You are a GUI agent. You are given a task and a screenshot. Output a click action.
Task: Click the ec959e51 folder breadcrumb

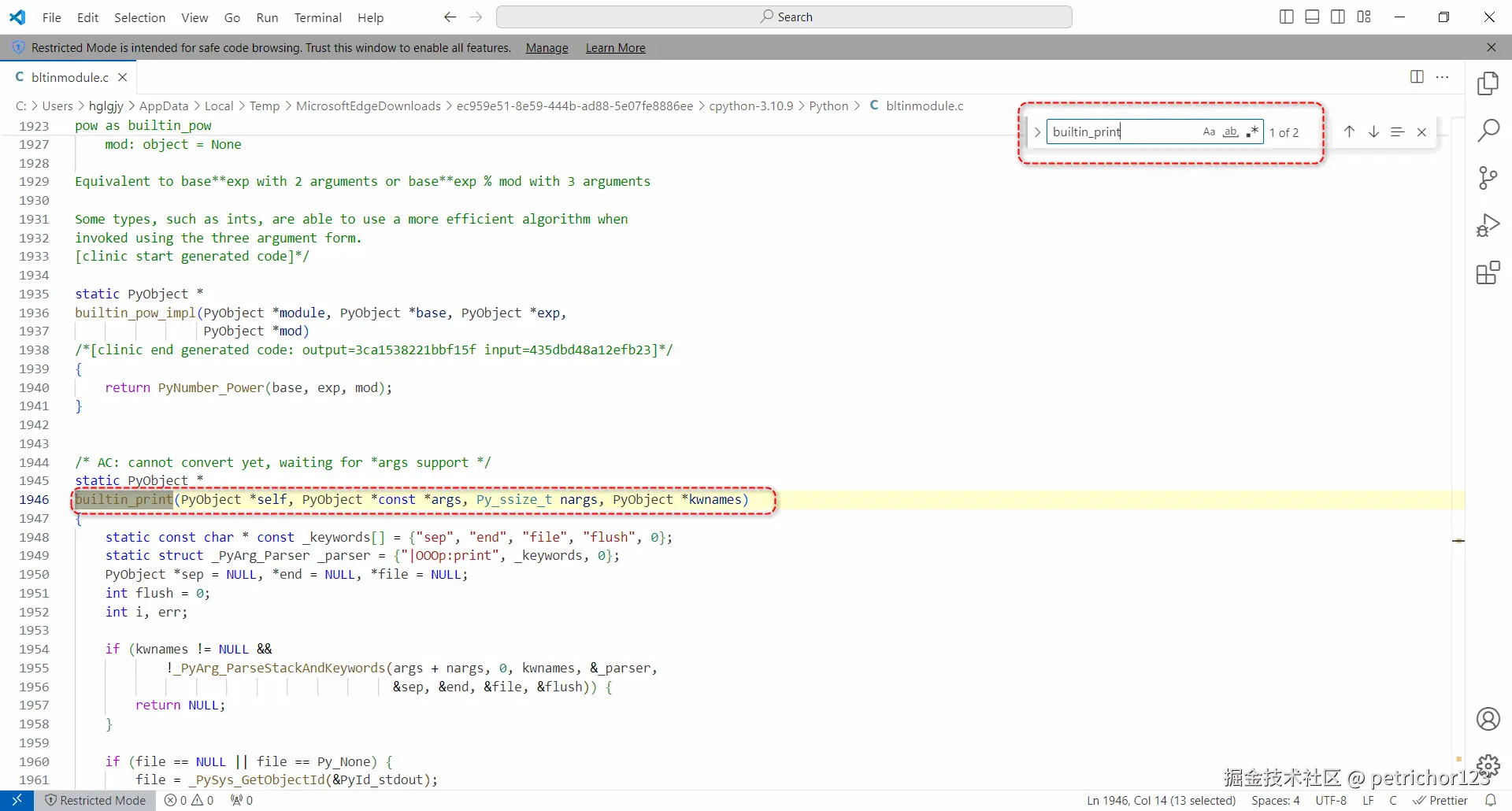(x=575, y=106)
